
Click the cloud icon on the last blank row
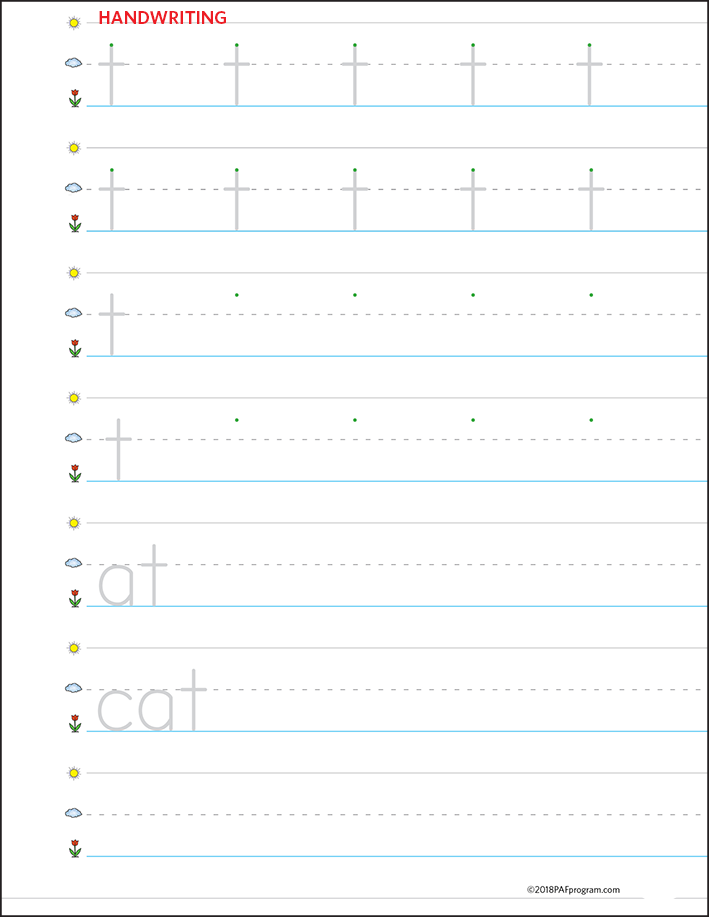tap(73, 813)
